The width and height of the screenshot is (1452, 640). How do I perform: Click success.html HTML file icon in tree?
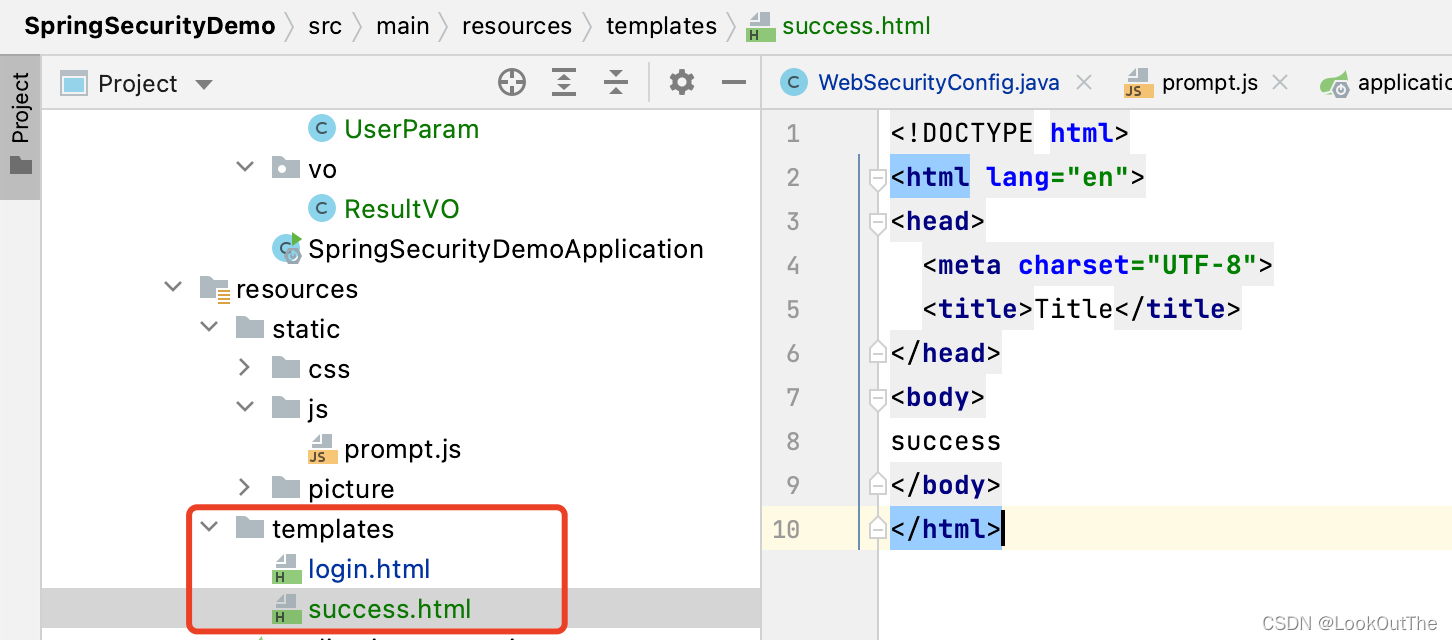[x=286, y=609]
